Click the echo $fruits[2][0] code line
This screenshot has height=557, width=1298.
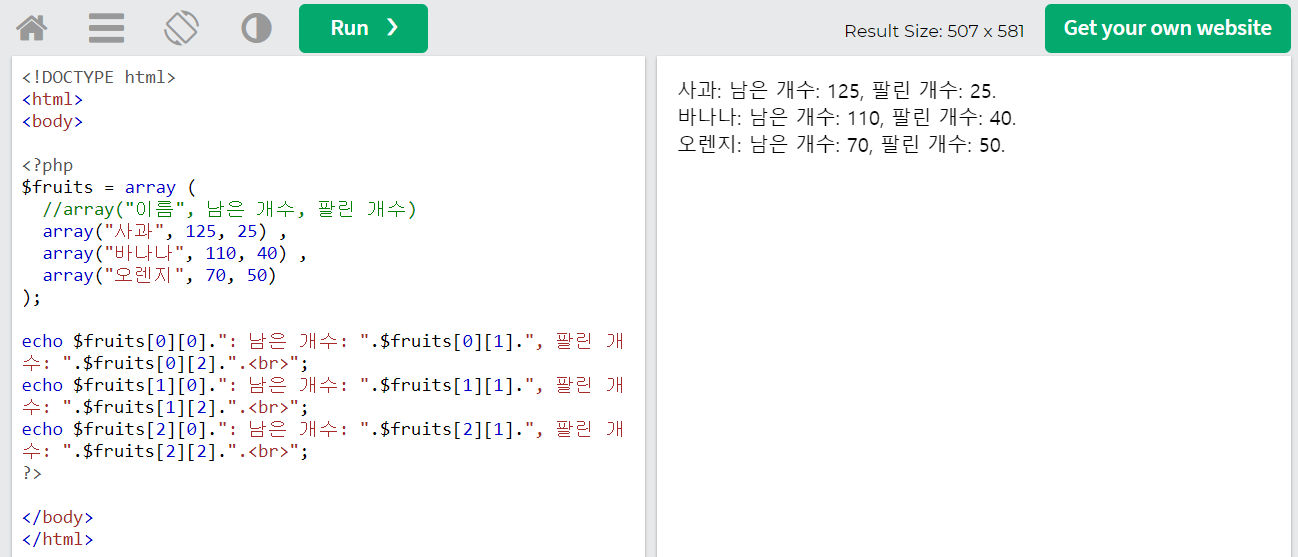[323, 440]
